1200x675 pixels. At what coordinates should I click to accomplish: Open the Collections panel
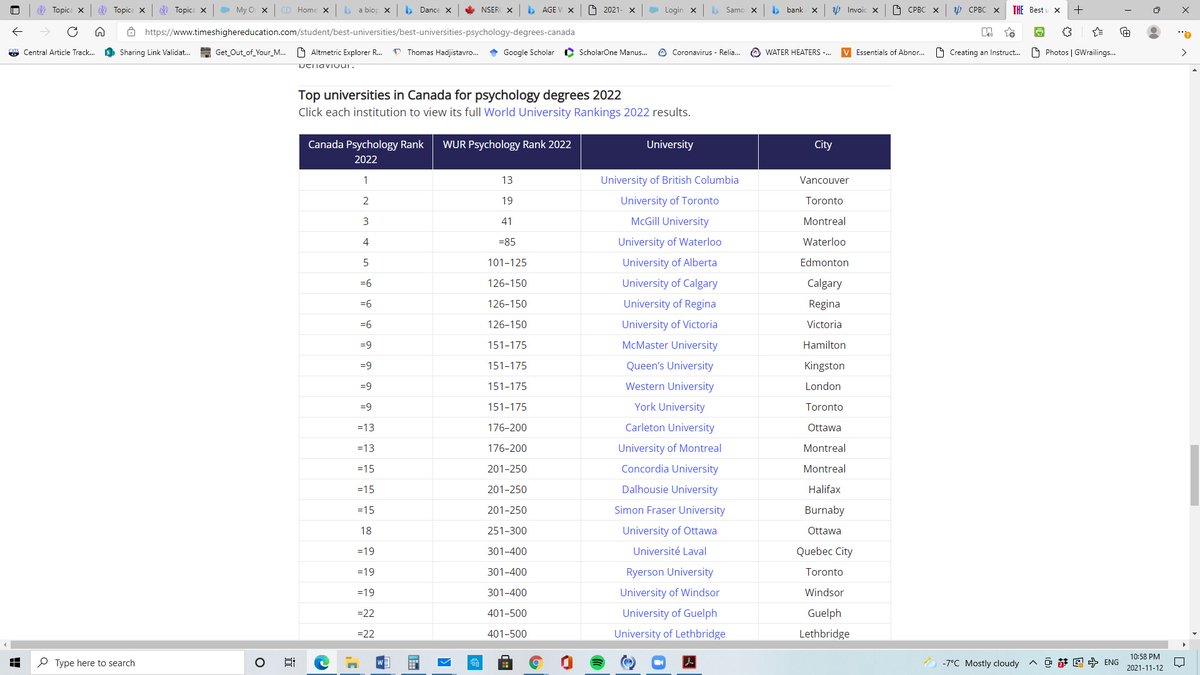click(1125, 31)
